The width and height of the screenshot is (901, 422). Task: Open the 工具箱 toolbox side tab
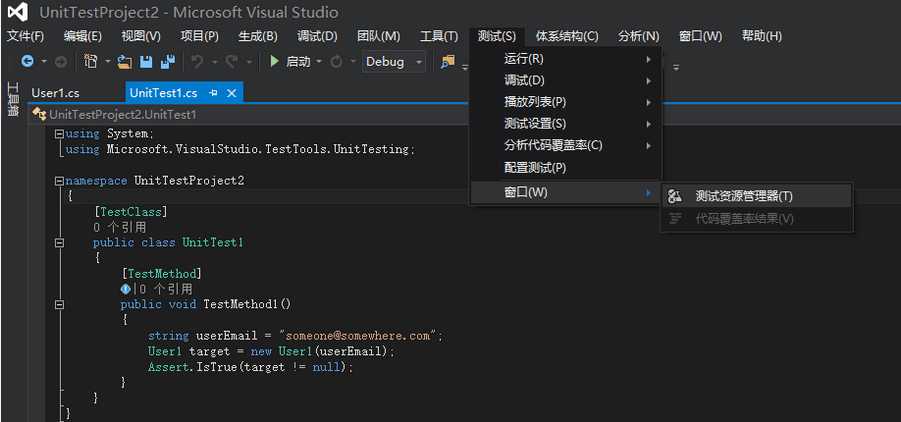(x=13, y=99)
